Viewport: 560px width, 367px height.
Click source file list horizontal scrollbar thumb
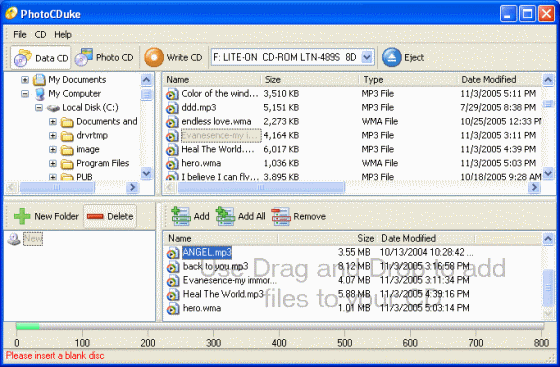(x=261, y=187)
